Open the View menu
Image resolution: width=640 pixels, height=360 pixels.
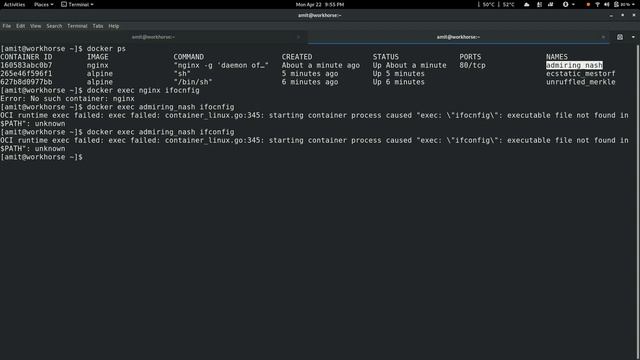click(x=36, y=26)
